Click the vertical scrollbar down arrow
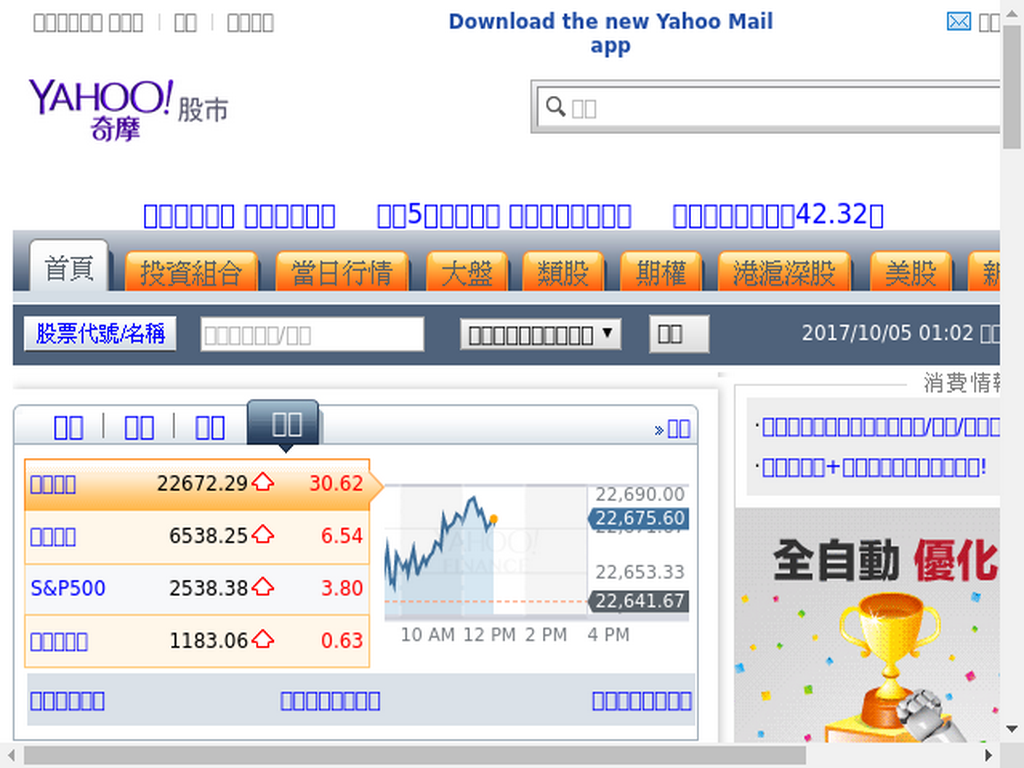This screenshot has height=768, width=1024. point(1012,728)
